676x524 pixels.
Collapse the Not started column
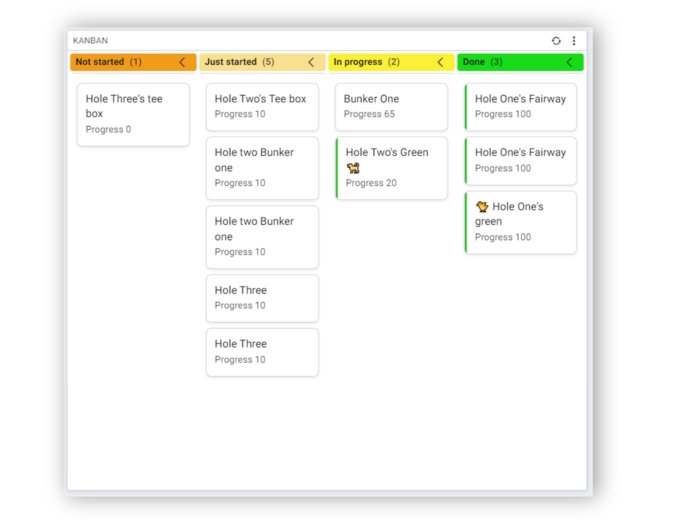coord(182,62)
